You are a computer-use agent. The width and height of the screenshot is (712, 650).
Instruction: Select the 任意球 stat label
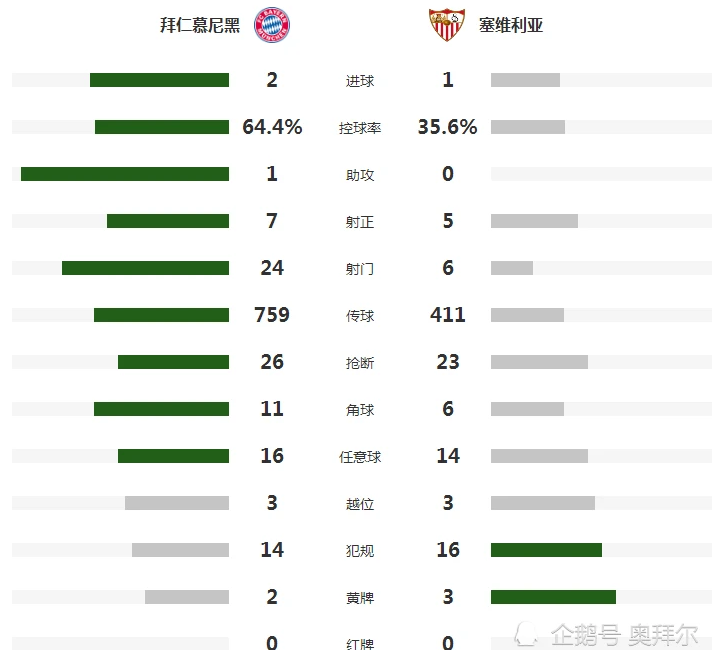[x=360, y=457]
